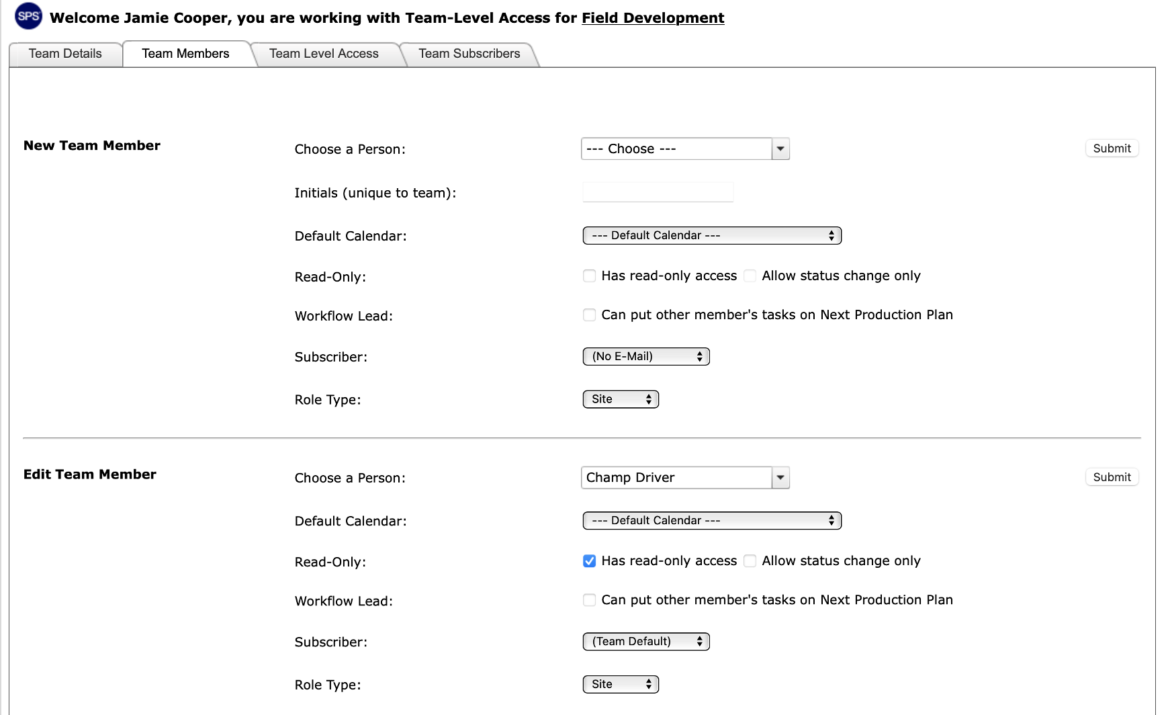This screenshot has width=1170, height=715.
Task: Open the Champ Driver person dropdown arrow
Action: (780, 478)
